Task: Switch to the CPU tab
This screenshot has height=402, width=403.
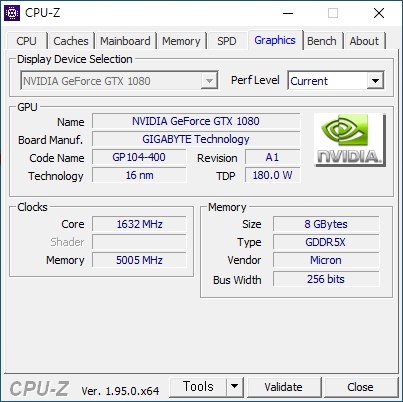Action: click(x=26, y=41)
